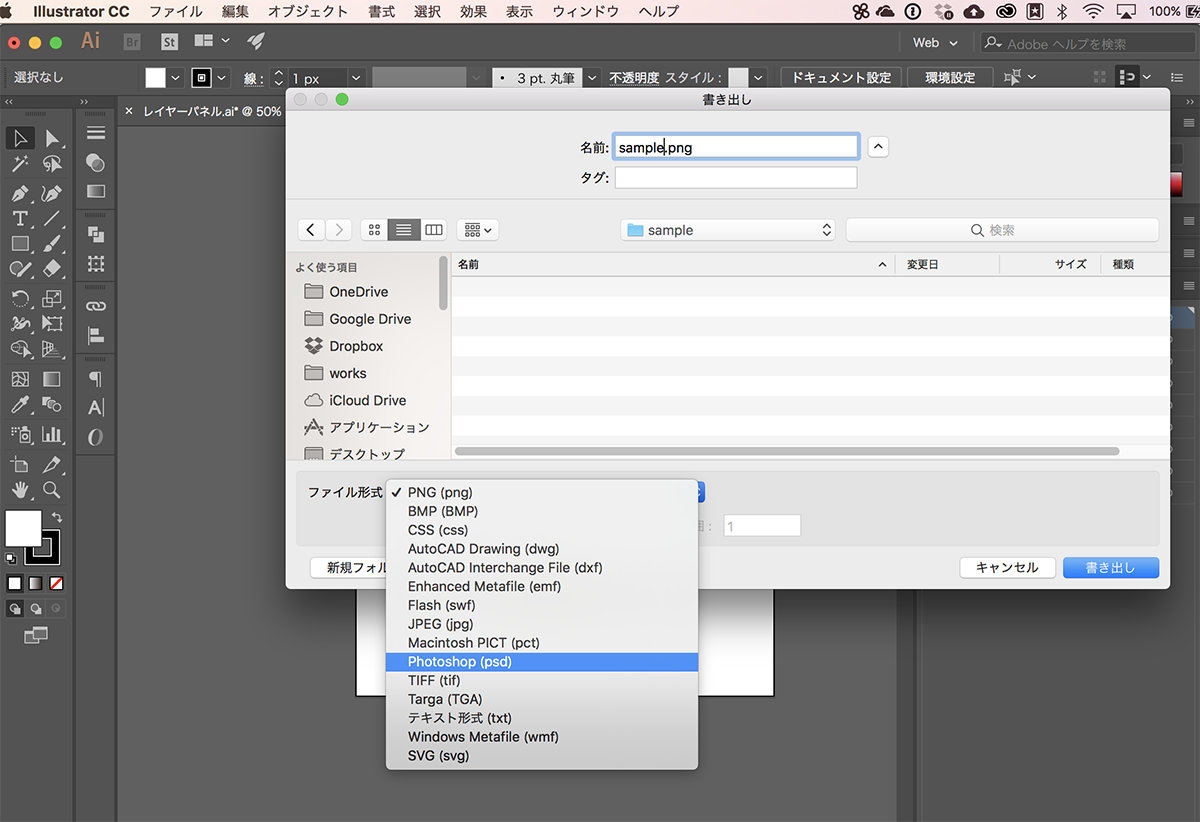Image resolution: width=1200 pixels, height=822 pixels.
Task: Choose Photoshop (psd) from format list
Action: [x=542, y=662]
